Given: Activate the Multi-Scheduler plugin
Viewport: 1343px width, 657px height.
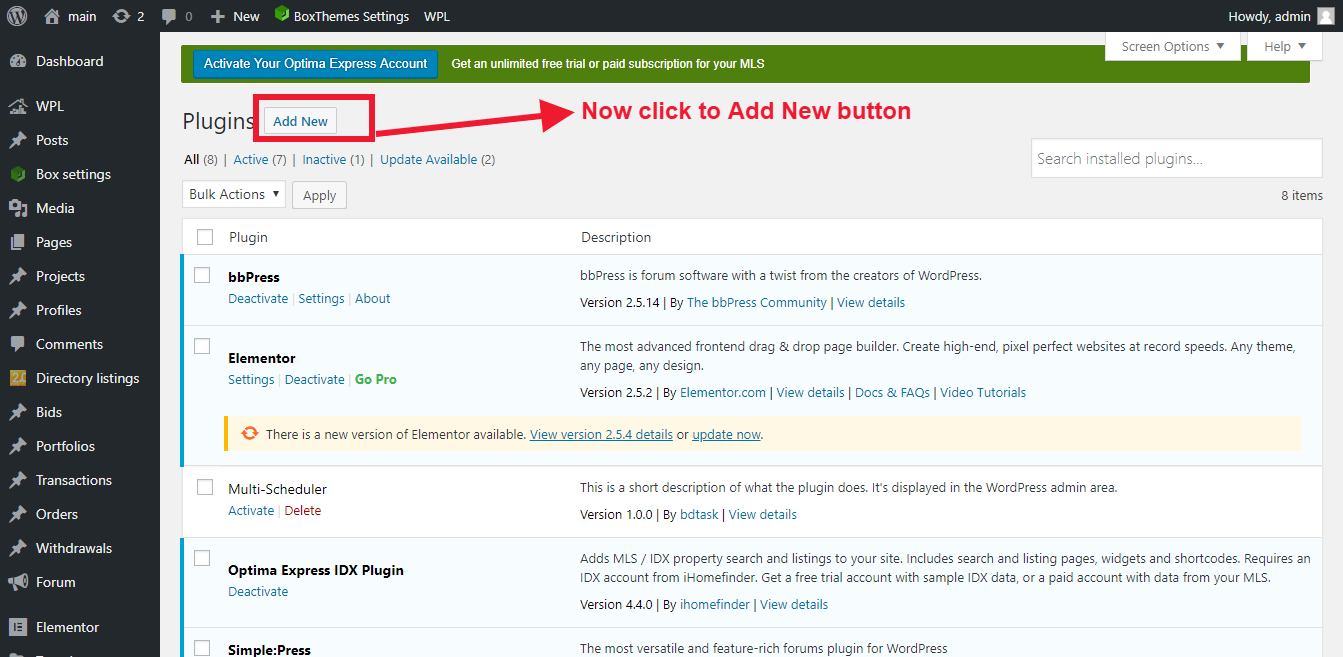Looking at the screenshot, I should pyautogui.click(x=251, y=510).
